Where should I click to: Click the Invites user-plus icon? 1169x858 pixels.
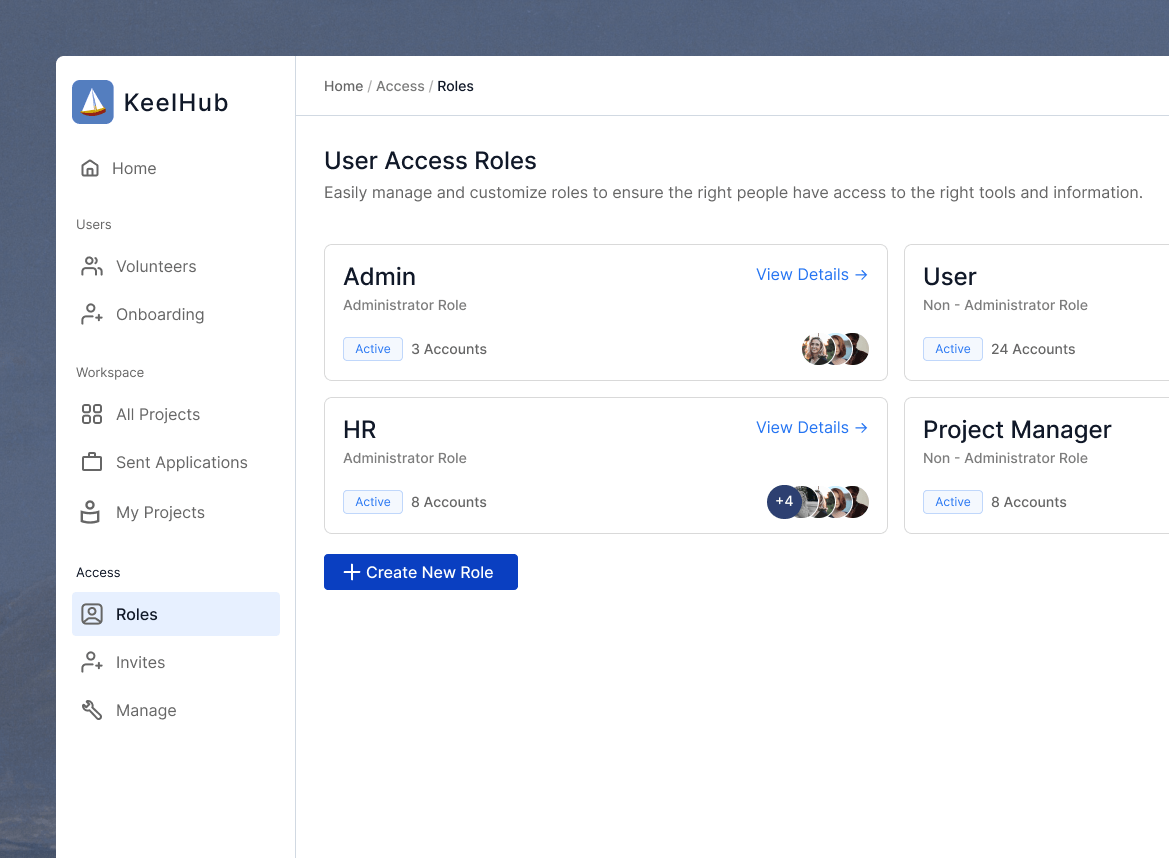point(92,662)
